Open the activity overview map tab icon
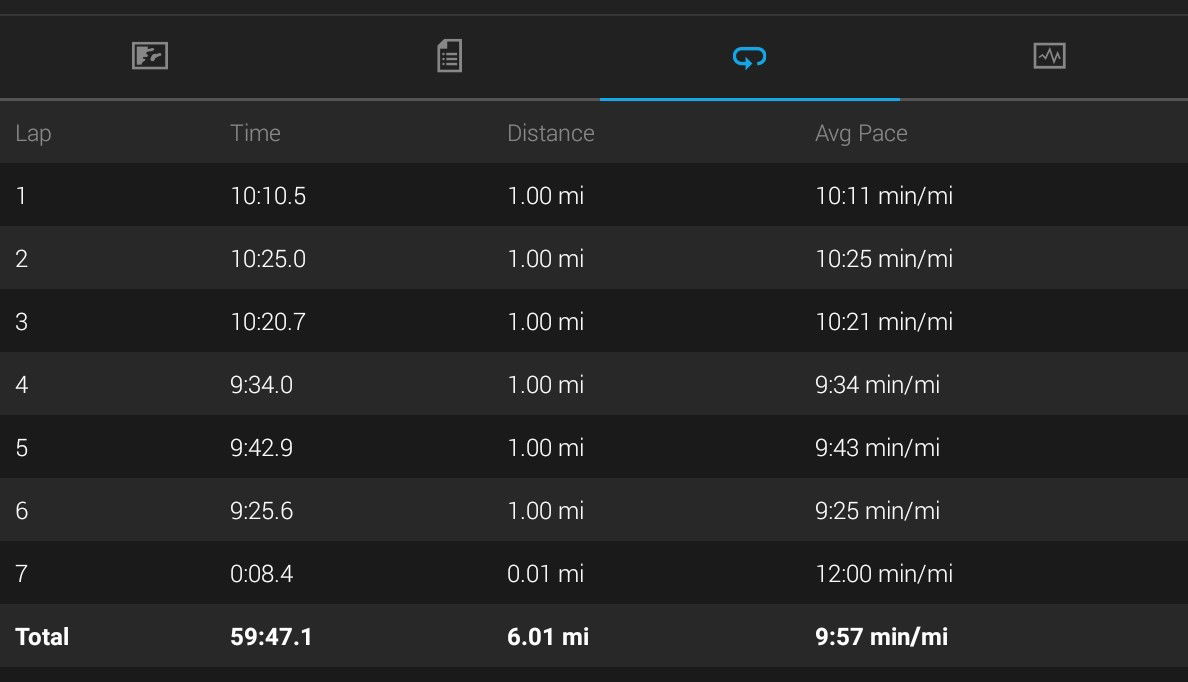The image size is (1188, 682). tap(150, 56)
